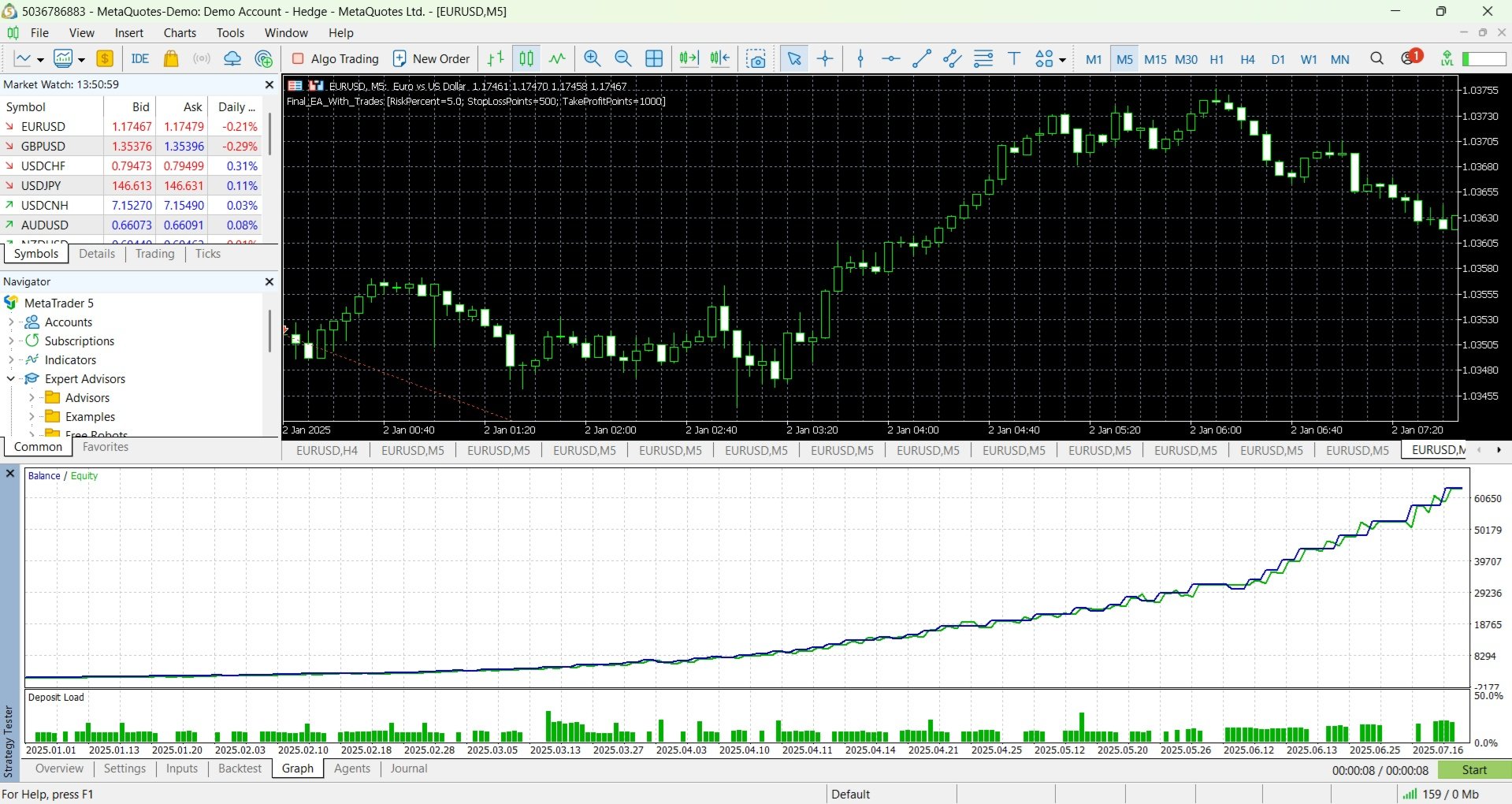Open the Ticks tab in Market Watch
Image resolution: width=1512 pixels, height=804 pixels.
pos(208,254)
